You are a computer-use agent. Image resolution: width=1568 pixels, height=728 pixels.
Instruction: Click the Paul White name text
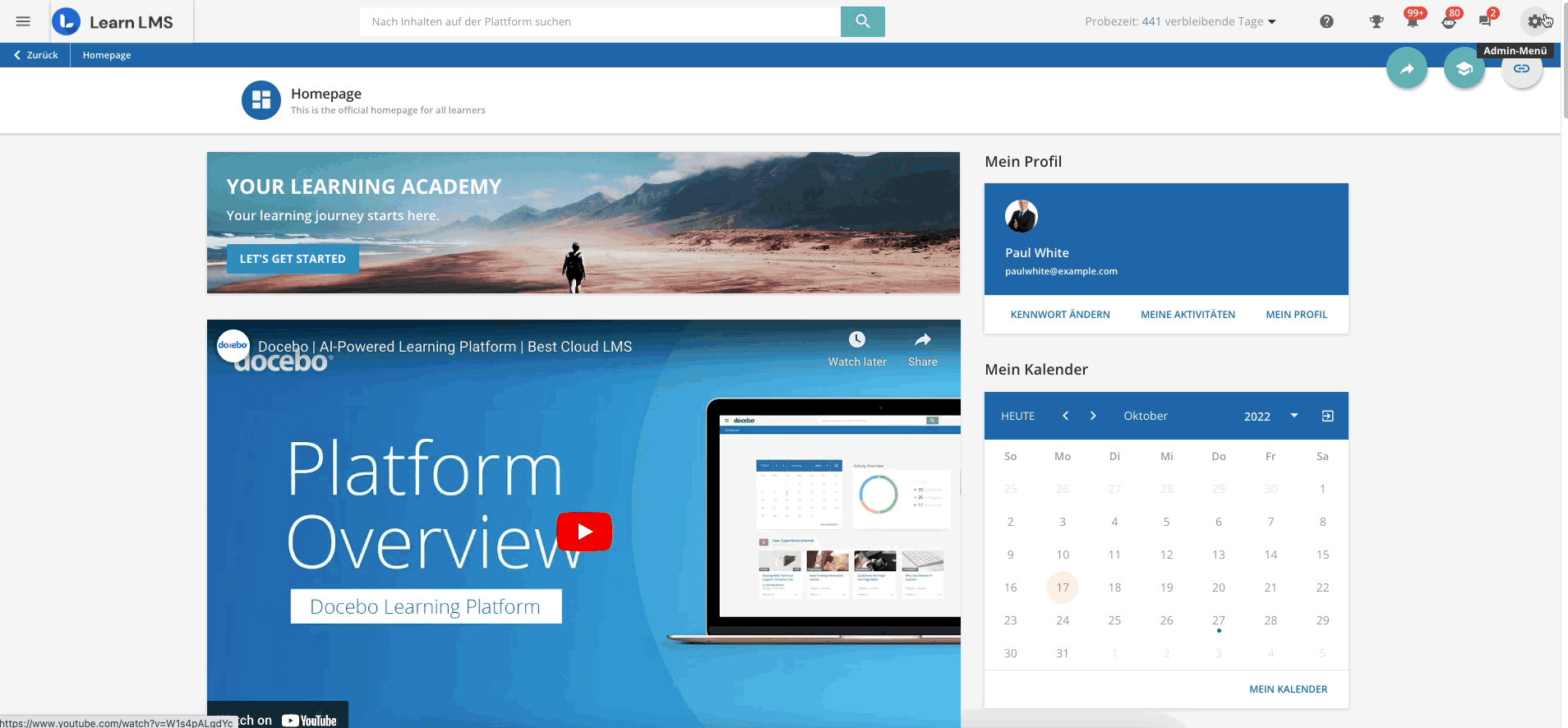pos(1037,253)
